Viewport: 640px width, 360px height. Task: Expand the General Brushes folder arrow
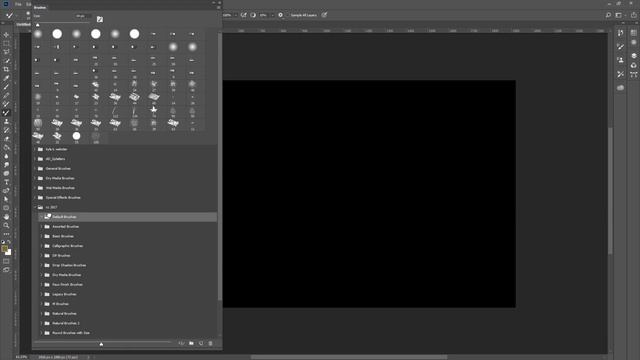click(x=35, y=169)
